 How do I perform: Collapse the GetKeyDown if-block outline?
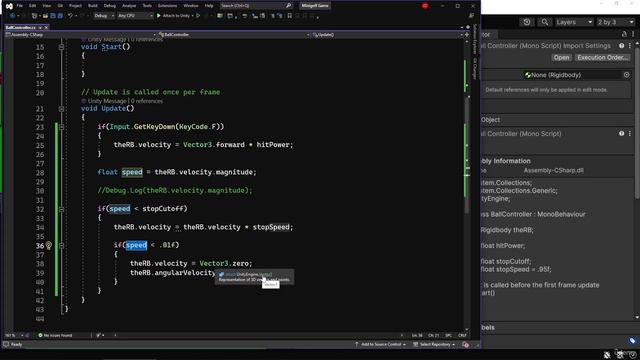(61, 127)
